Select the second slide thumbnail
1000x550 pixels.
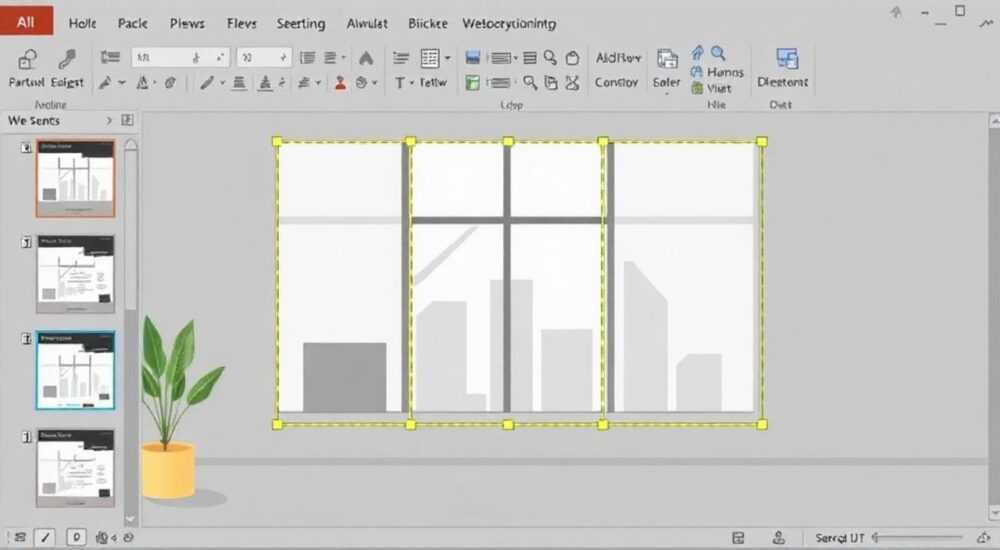(75, 274)
